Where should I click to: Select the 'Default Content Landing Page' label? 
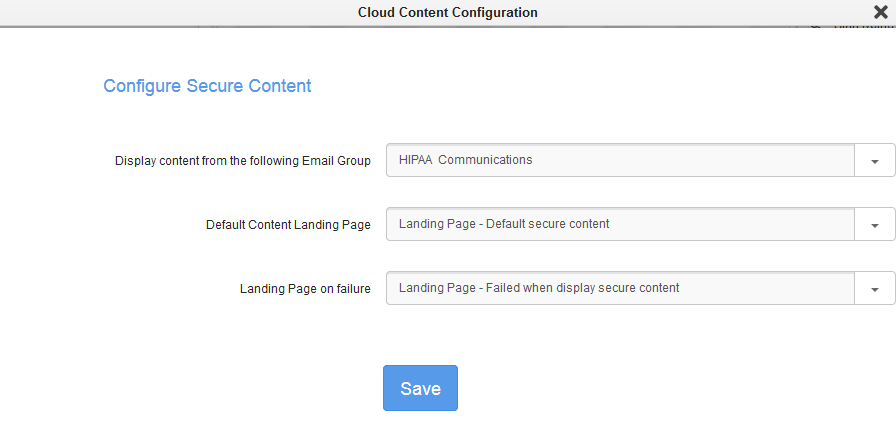[x=288, y=225]
